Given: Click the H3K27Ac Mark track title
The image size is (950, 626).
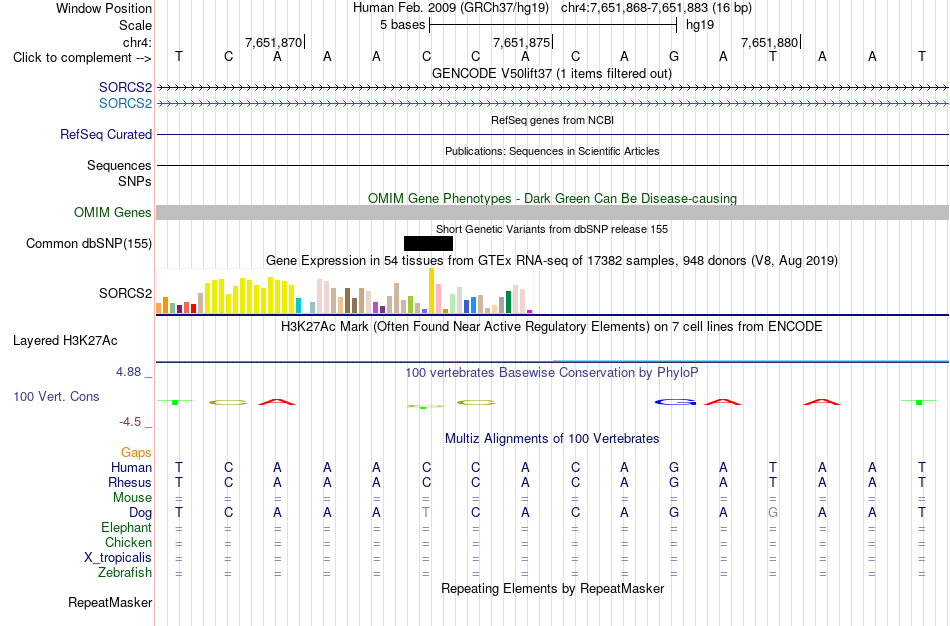Looking at the screenshot, I should point(552,327).
